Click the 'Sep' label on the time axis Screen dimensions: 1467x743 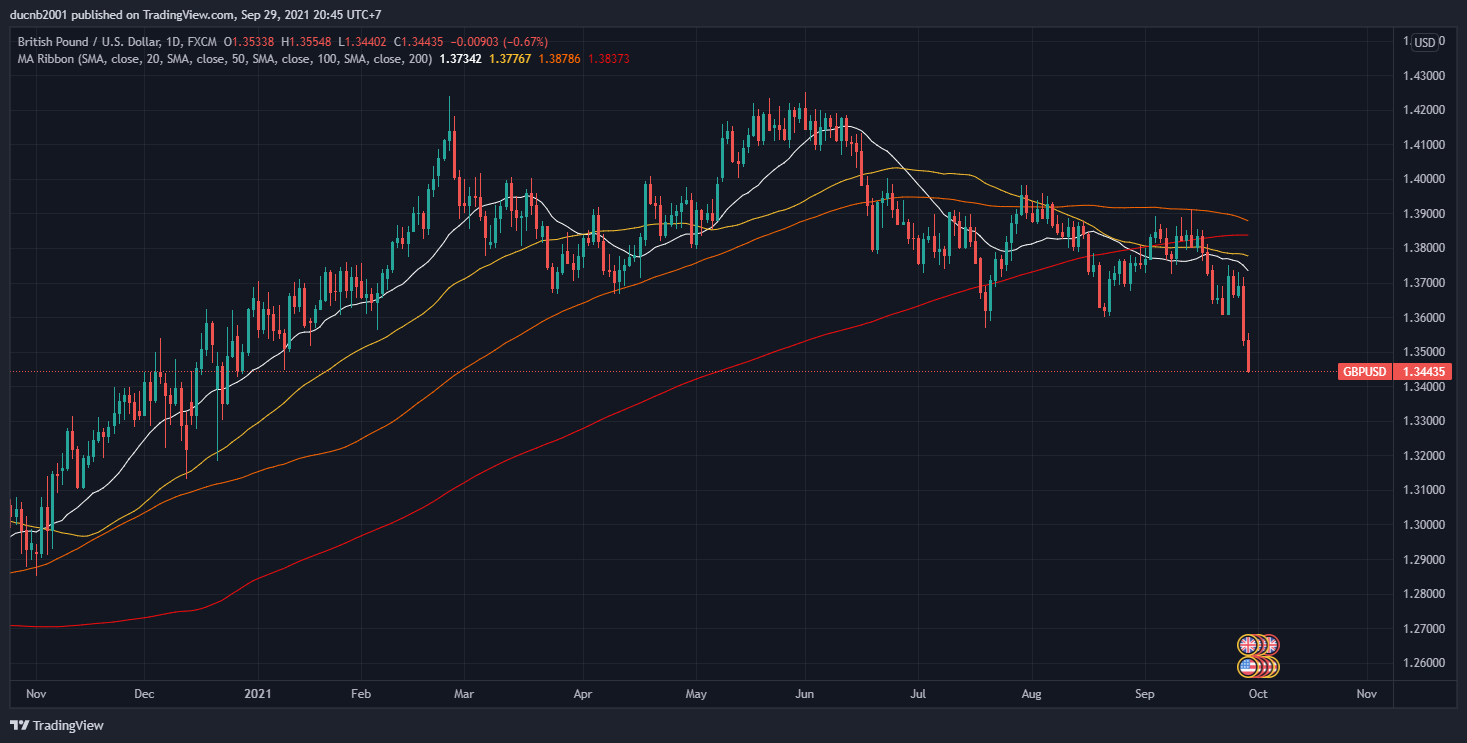point(1145,693)
